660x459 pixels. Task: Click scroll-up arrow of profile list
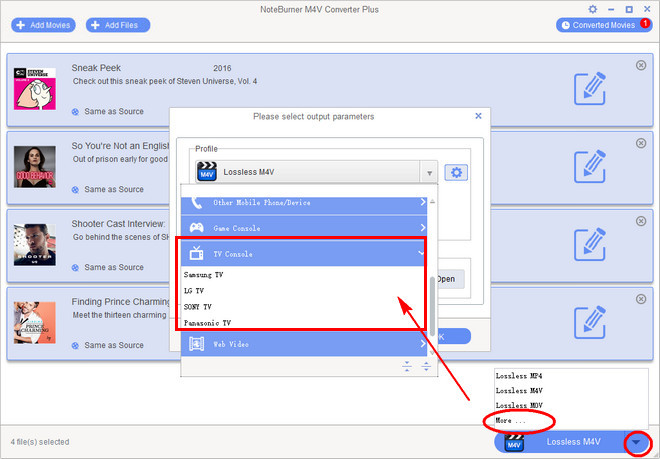432,202
